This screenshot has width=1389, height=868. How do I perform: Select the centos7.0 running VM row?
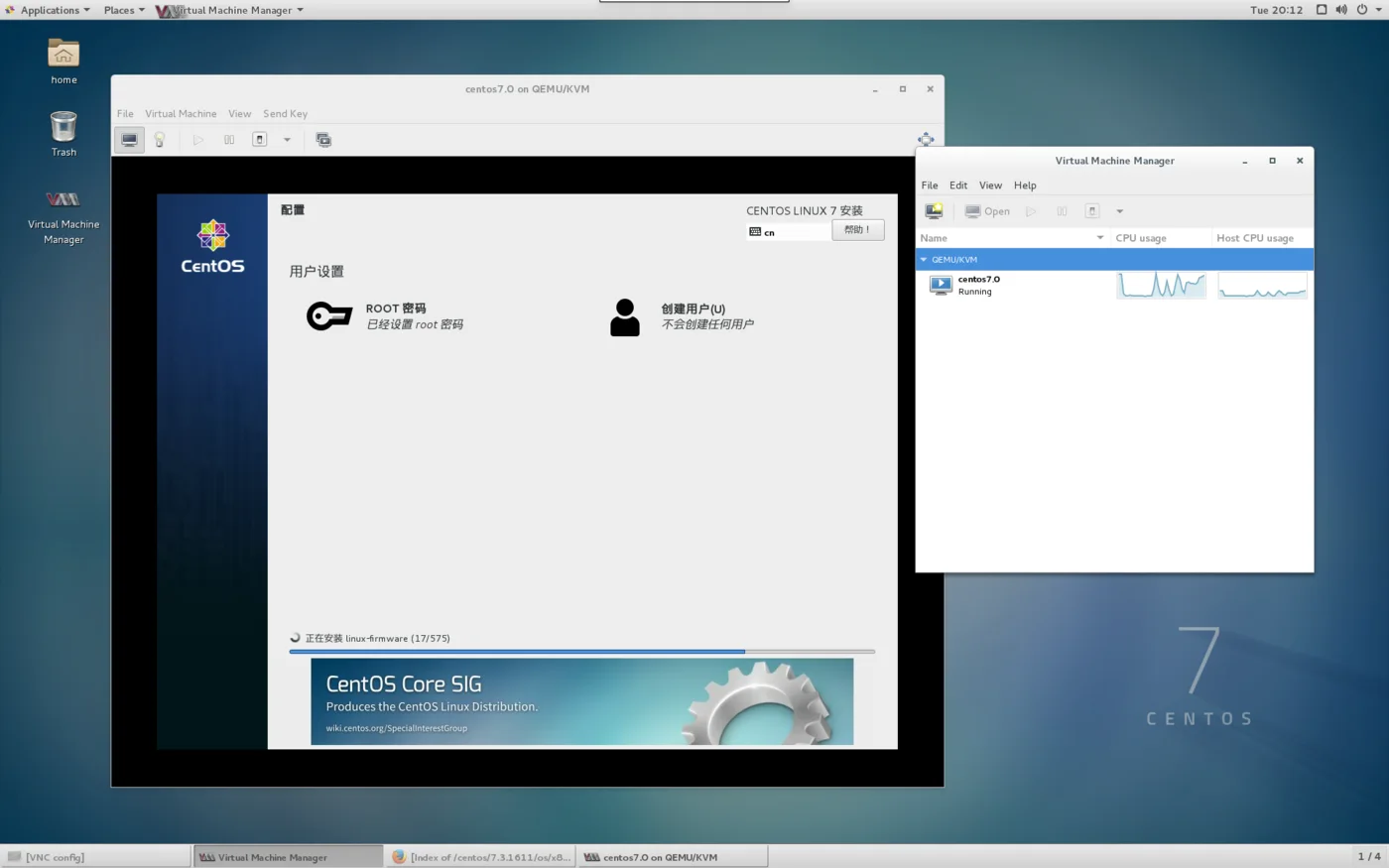[1114, 286]
